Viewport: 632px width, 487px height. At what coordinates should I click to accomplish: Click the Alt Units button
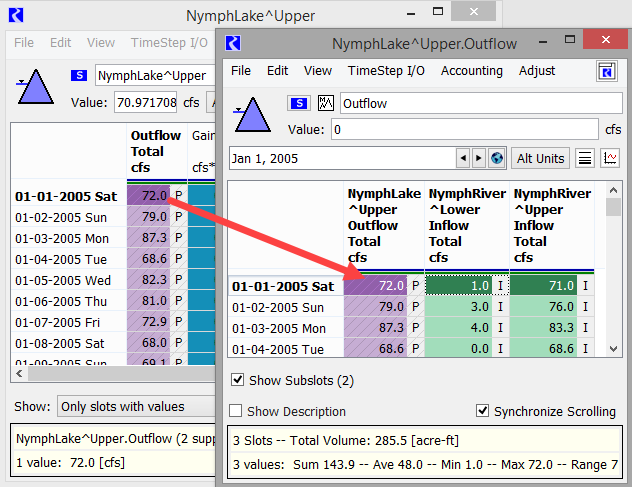[x=541, y=159]
